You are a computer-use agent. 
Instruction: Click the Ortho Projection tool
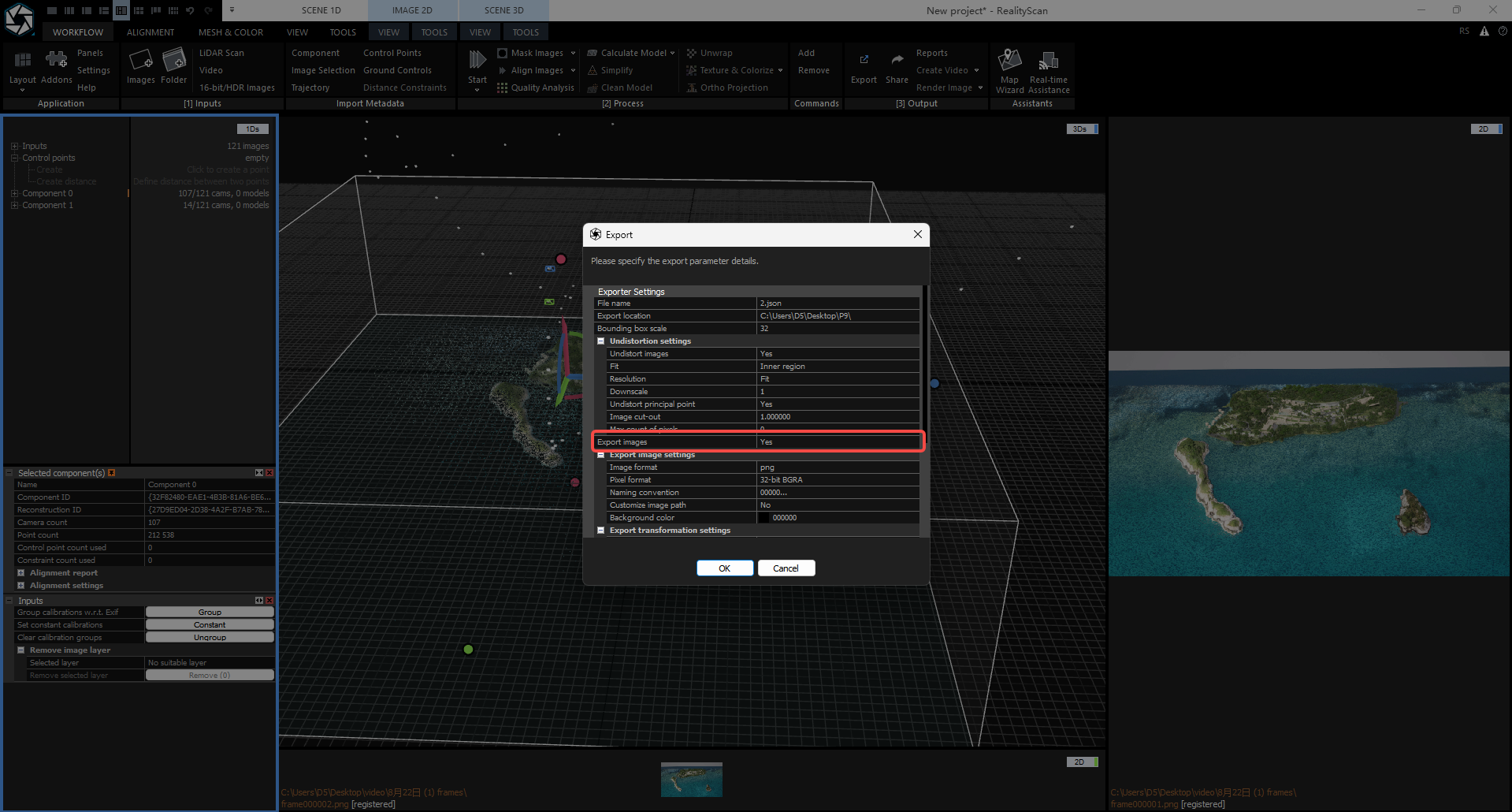coord(726,88)
